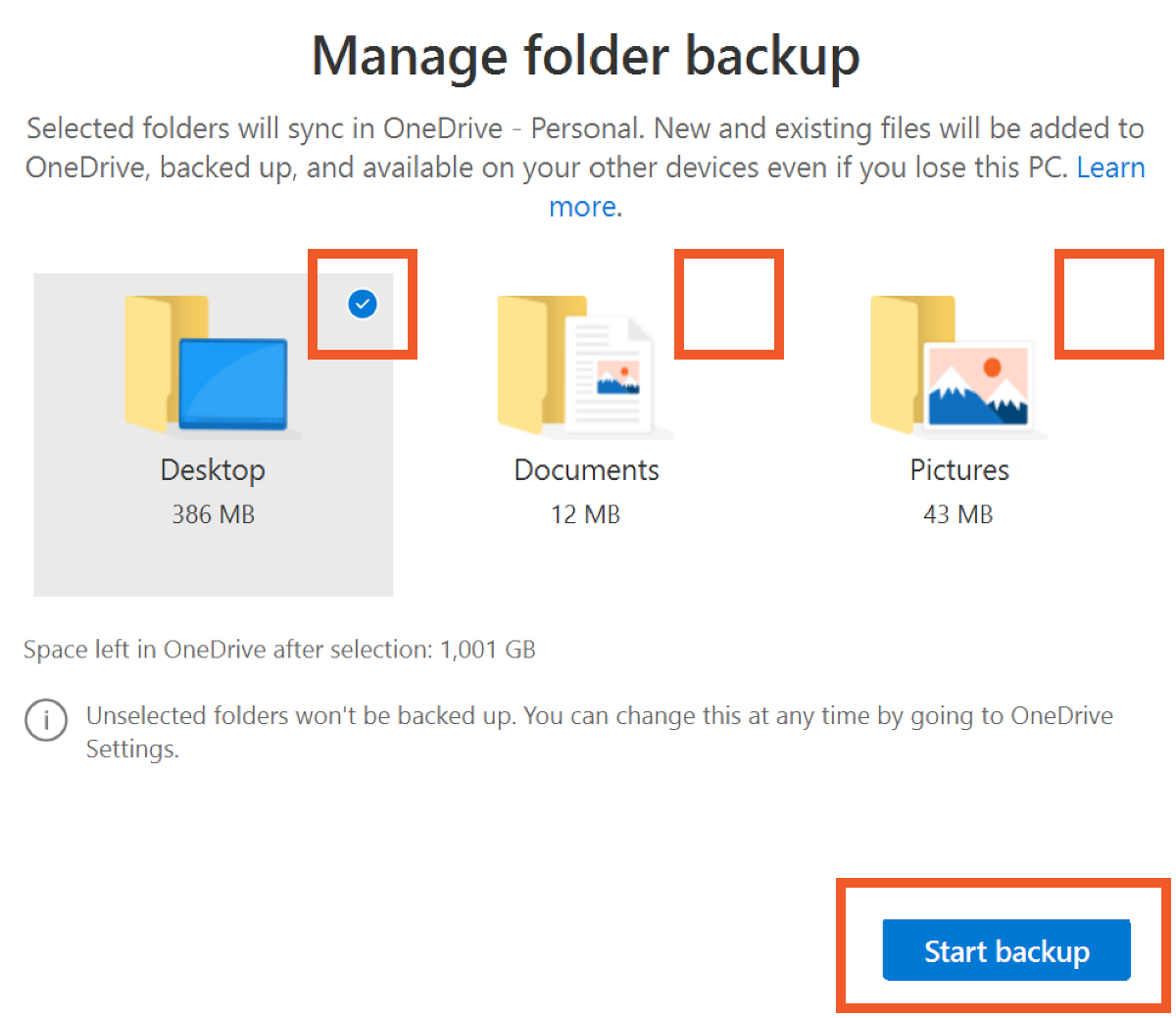This screenshot has width=1176, height=1018.
Task: Click the Pictures folder name label
Action: (959, 470)
